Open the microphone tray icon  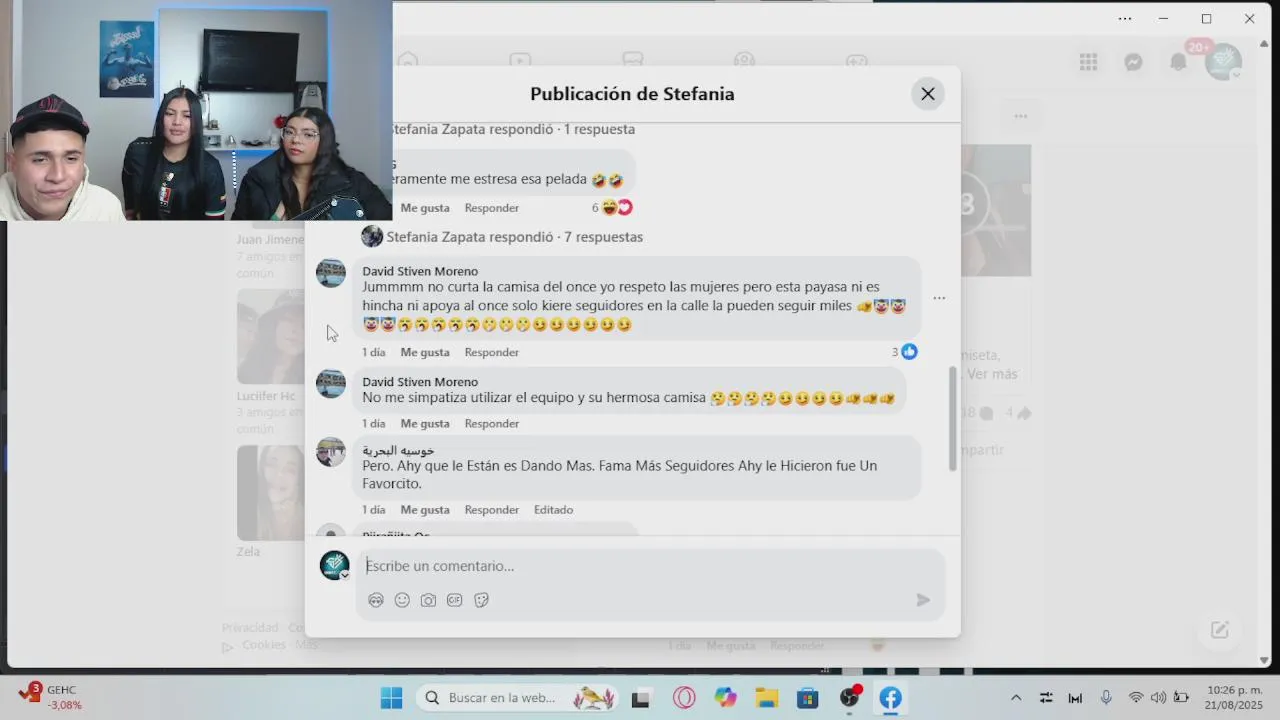[1106, 698]
